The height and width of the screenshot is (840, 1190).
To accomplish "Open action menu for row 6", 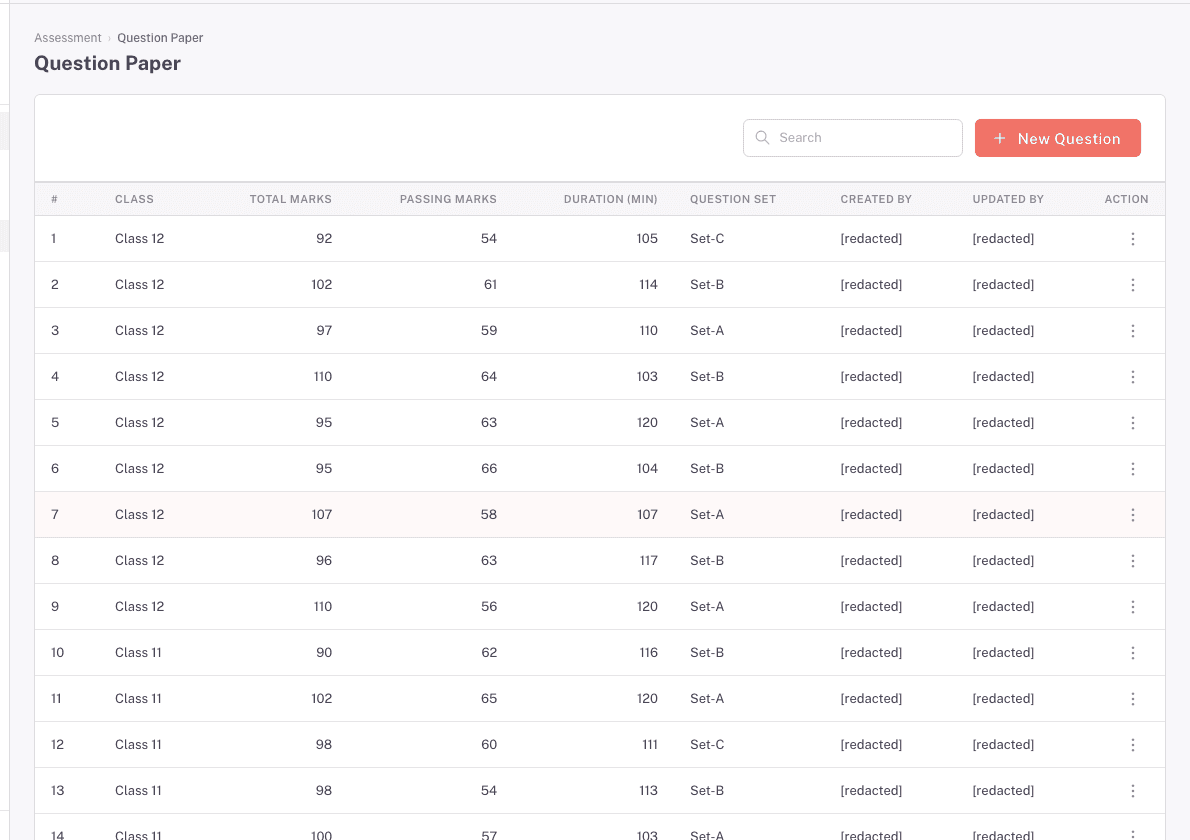I will click(x=1132, y=469).
